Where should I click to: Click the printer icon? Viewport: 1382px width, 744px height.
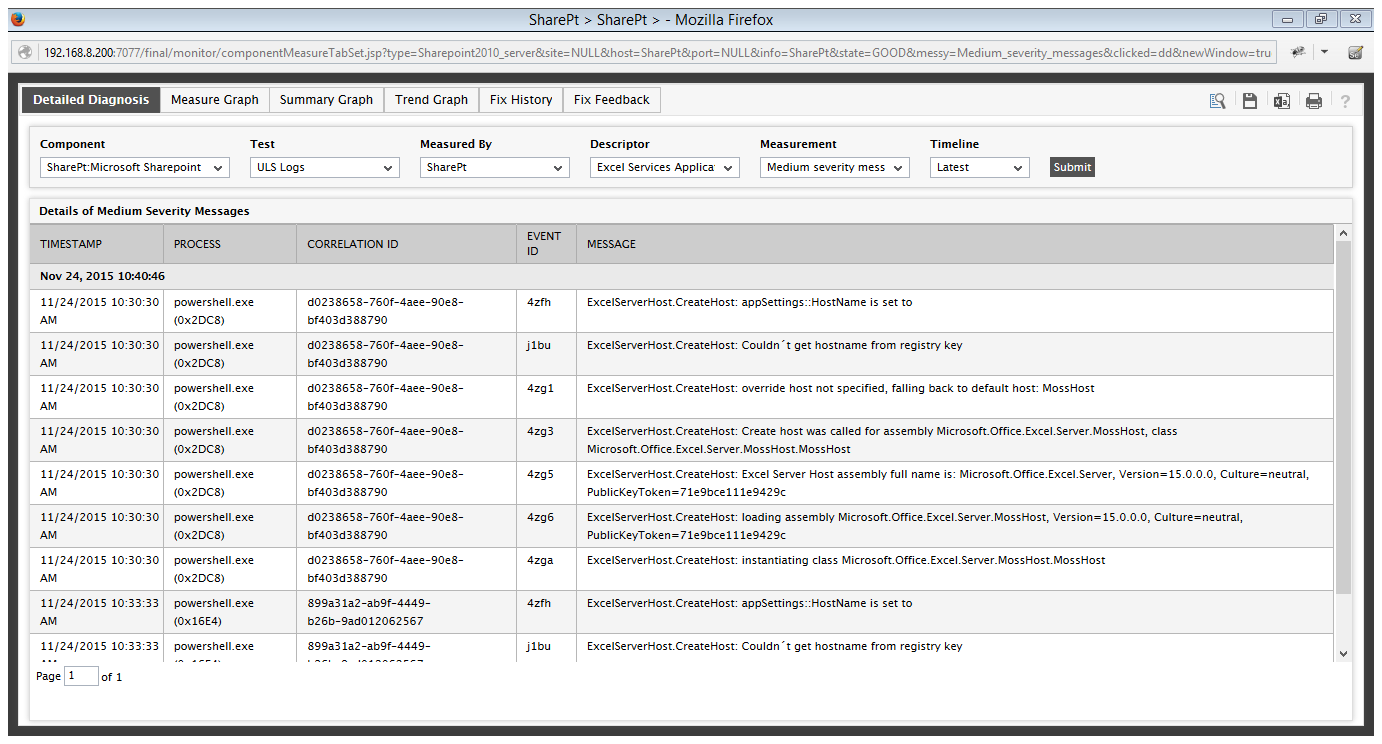coord(1313,100)
